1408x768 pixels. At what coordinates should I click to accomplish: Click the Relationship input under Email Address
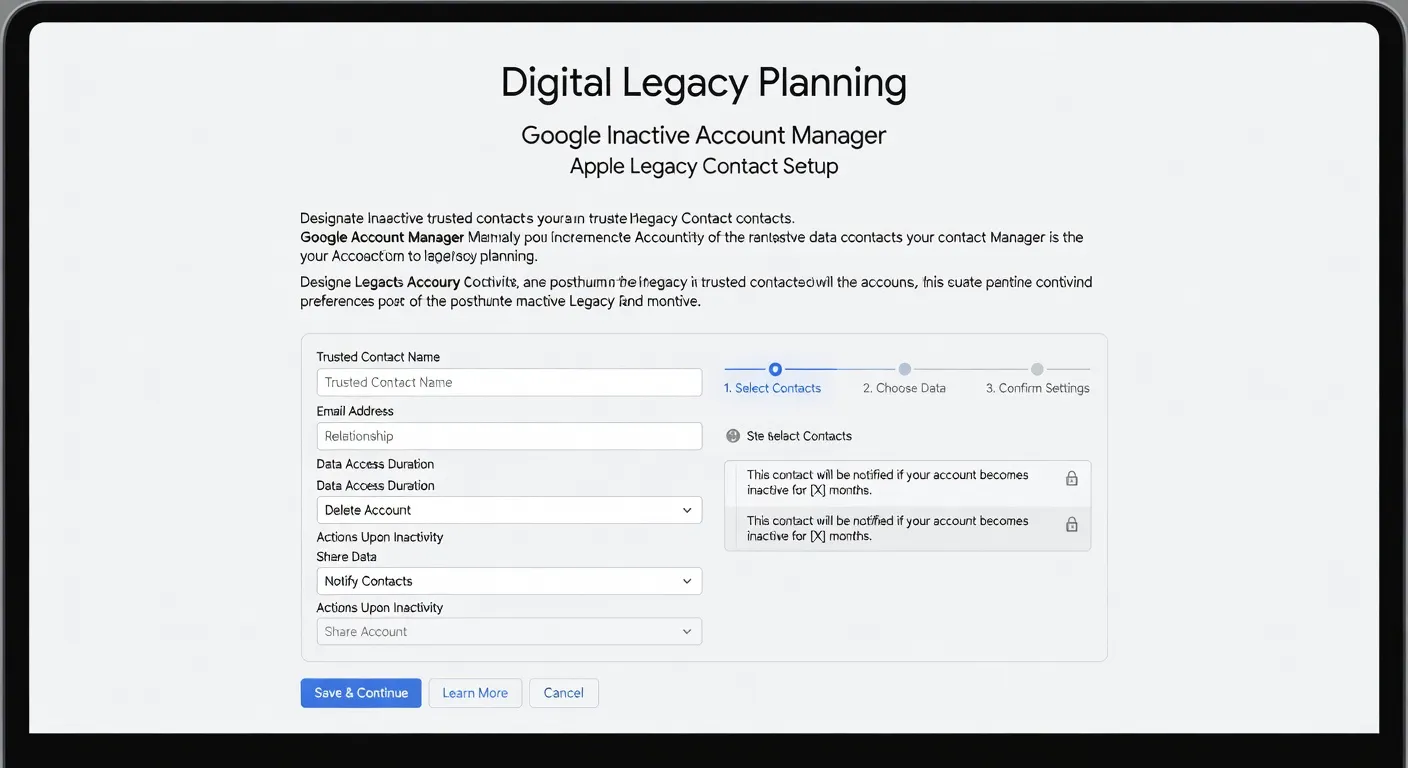tap(509, 436)
